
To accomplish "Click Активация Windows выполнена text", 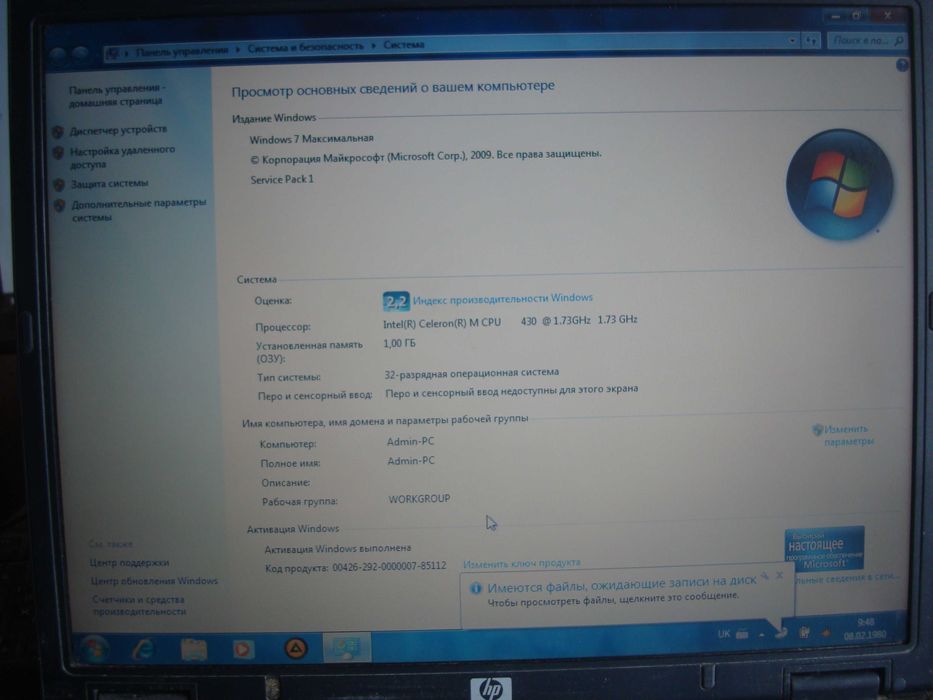I will [x=338, y=549].
